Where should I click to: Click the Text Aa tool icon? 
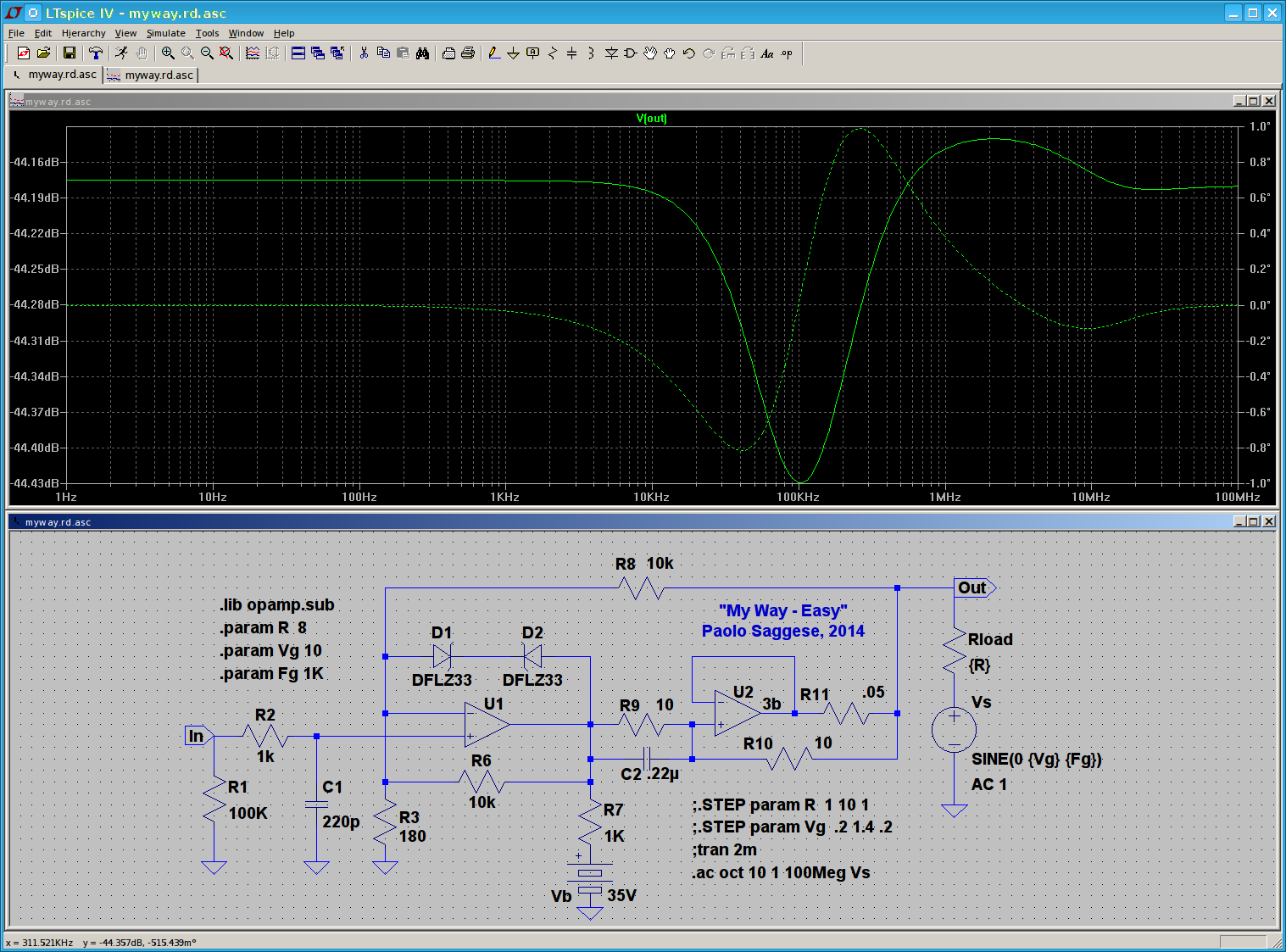767,53
